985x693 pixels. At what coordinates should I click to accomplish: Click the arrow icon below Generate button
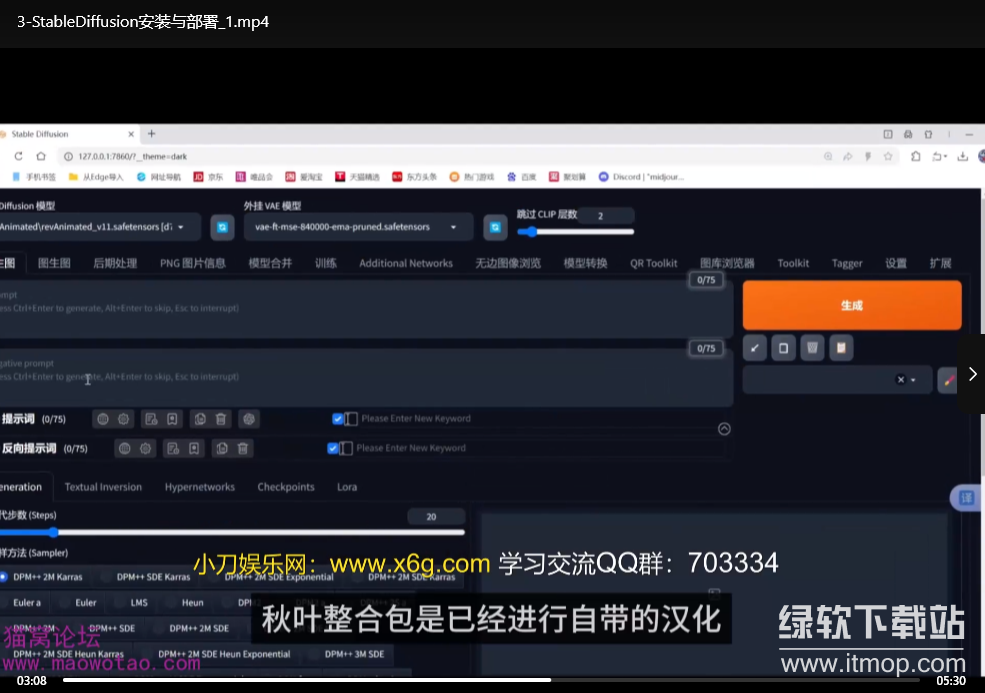[754, 348]
